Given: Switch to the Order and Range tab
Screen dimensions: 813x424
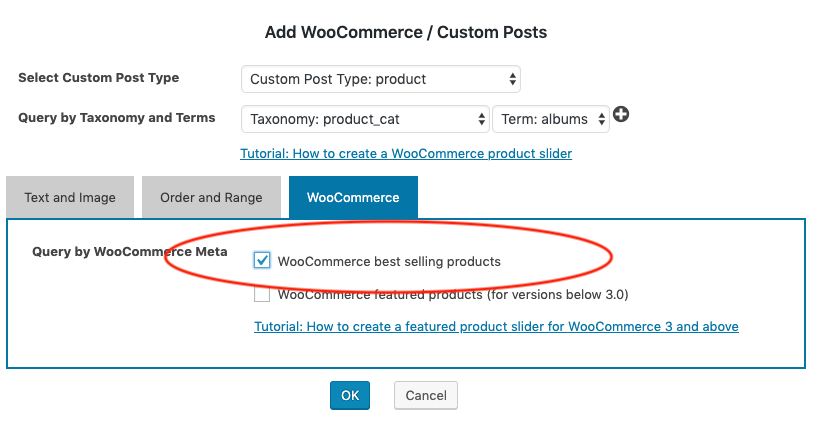Looking at the screenshot, I should point(211,197).
